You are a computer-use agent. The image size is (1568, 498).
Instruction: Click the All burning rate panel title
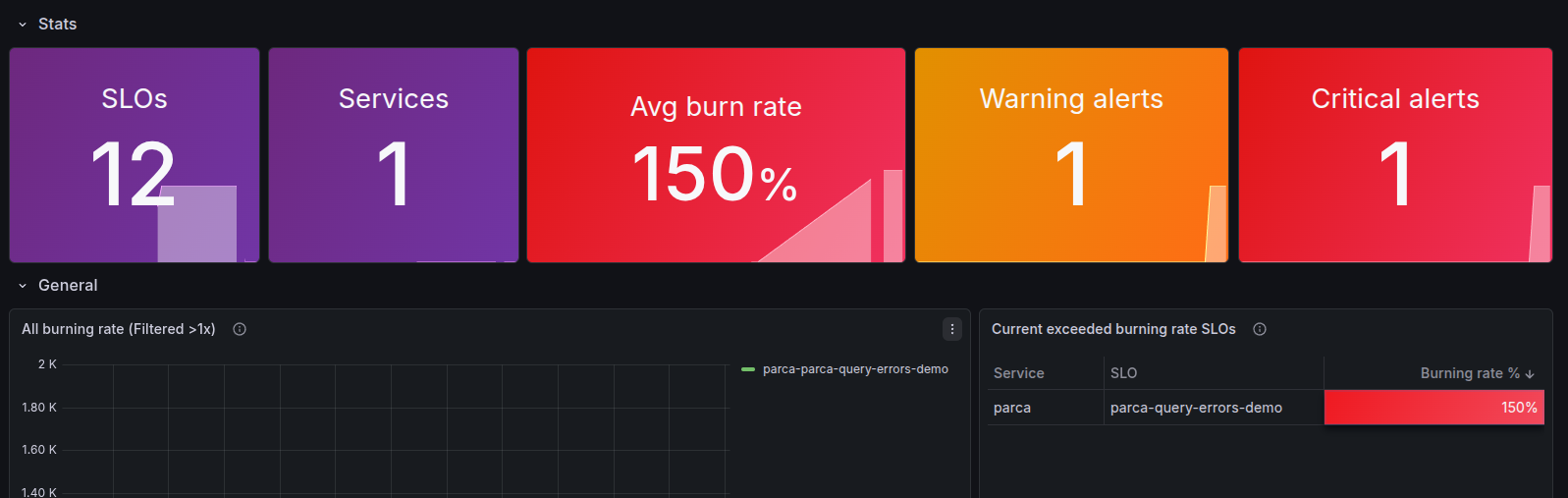119,329
